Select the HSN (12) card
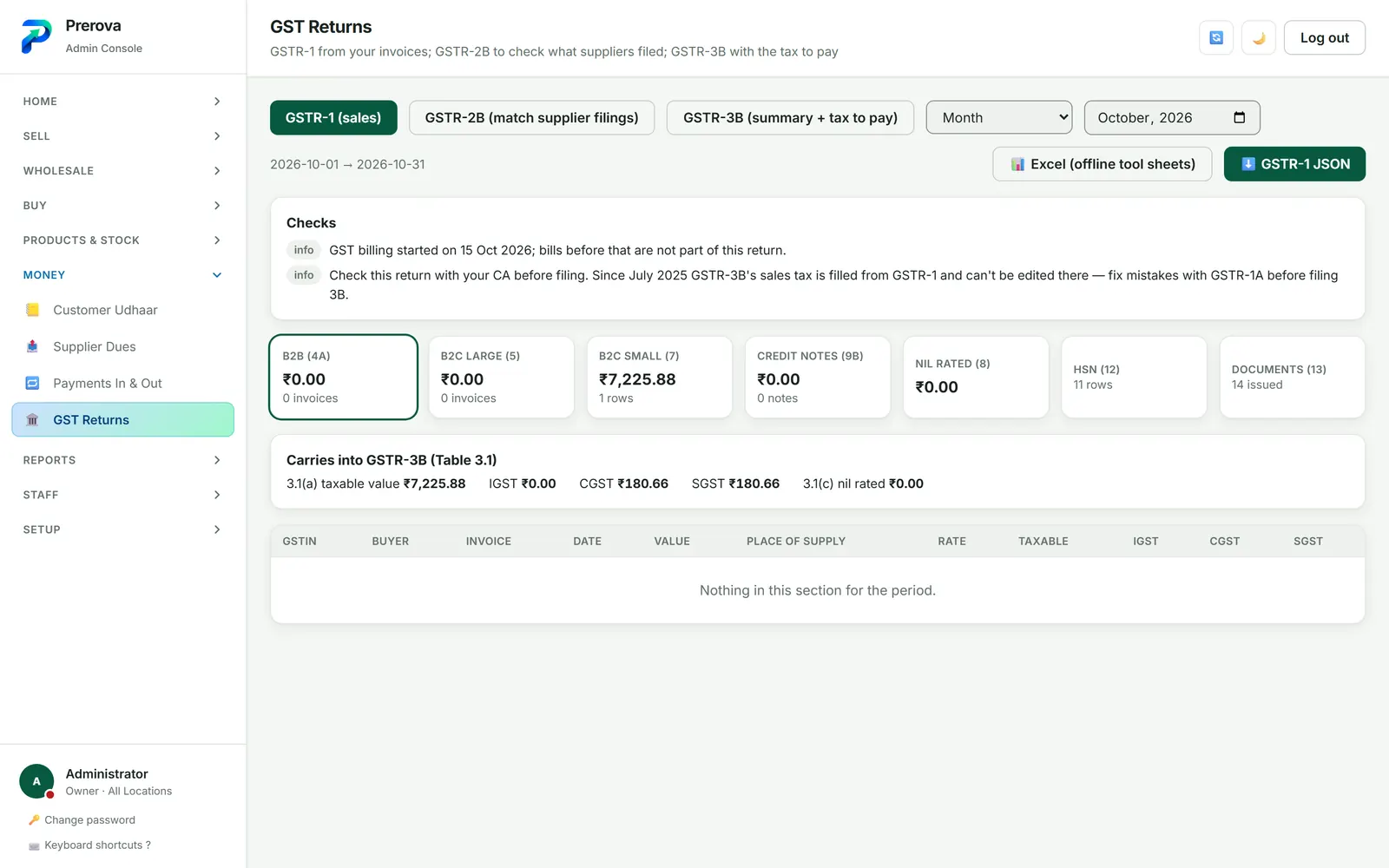 1134,377
